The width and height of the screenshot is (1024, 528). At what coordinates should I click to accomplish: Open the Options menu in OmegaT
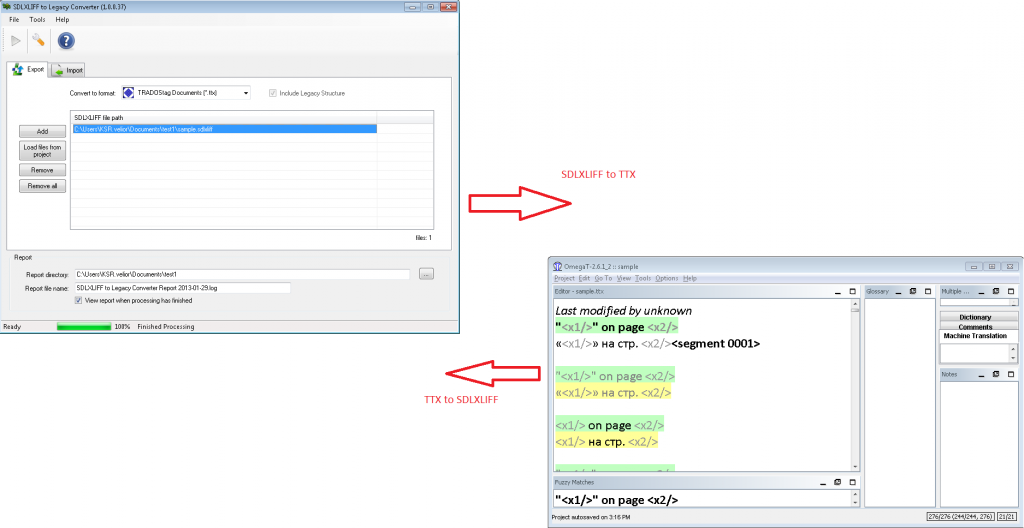[x=667, y=278]
